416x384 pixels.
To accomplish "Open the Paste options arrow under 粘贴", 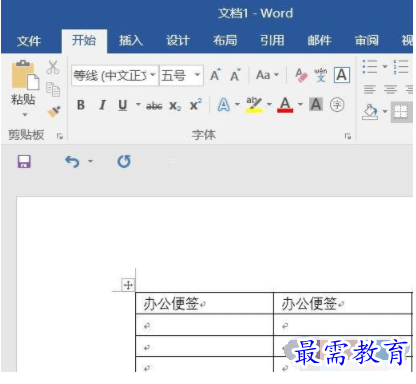I will click(x=25, y=115).
